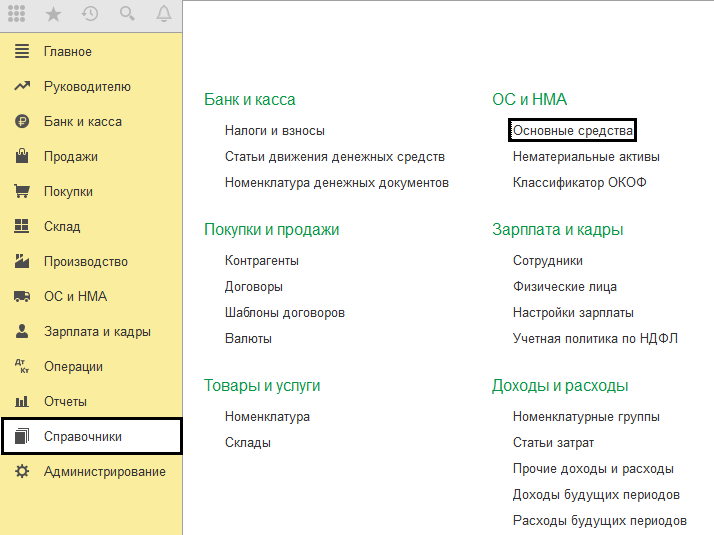Click the green Банк и касса heading

pos(250,99)
